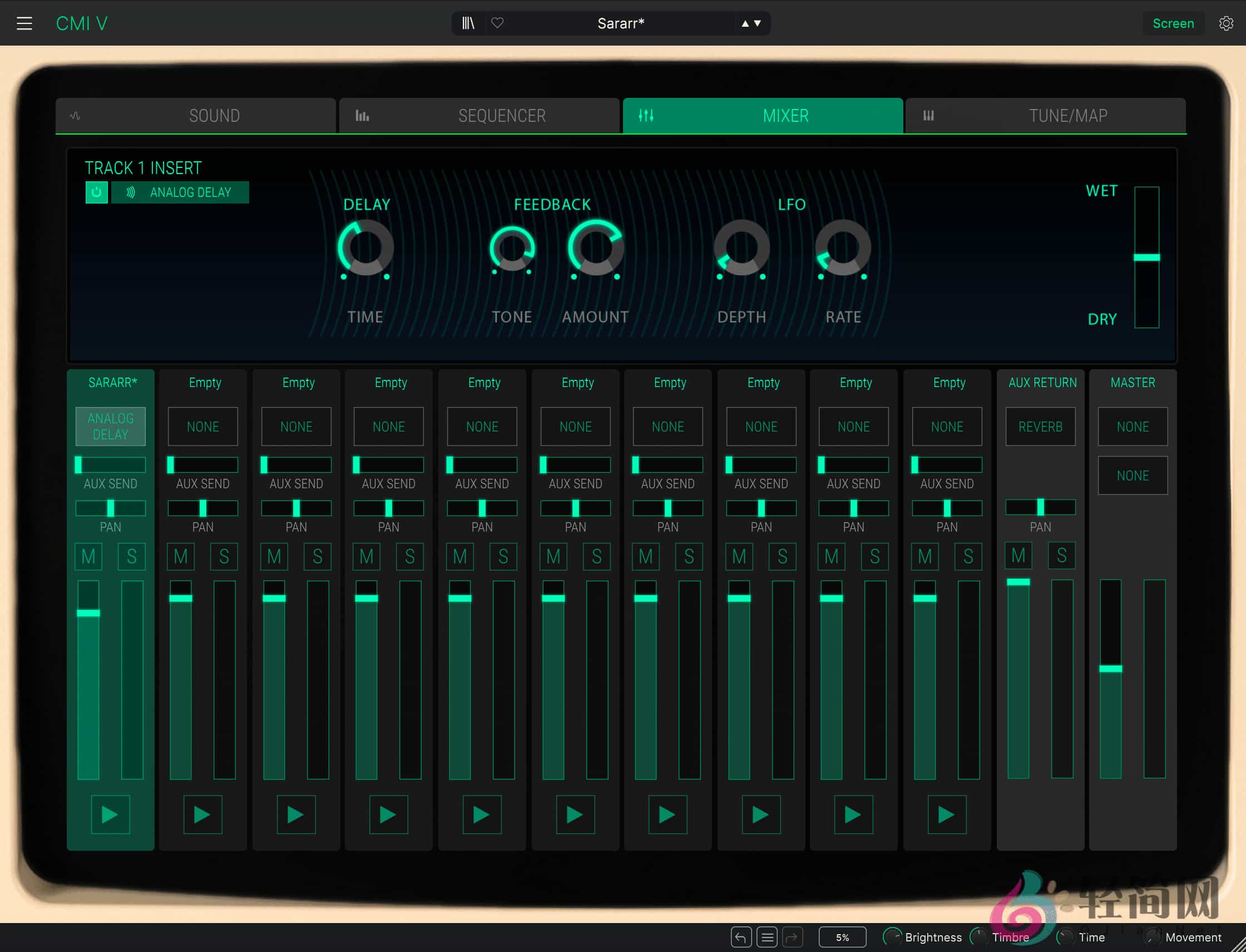Open settings with the gear icon
Screen dimensions: 1246x952
[1225, 23]
